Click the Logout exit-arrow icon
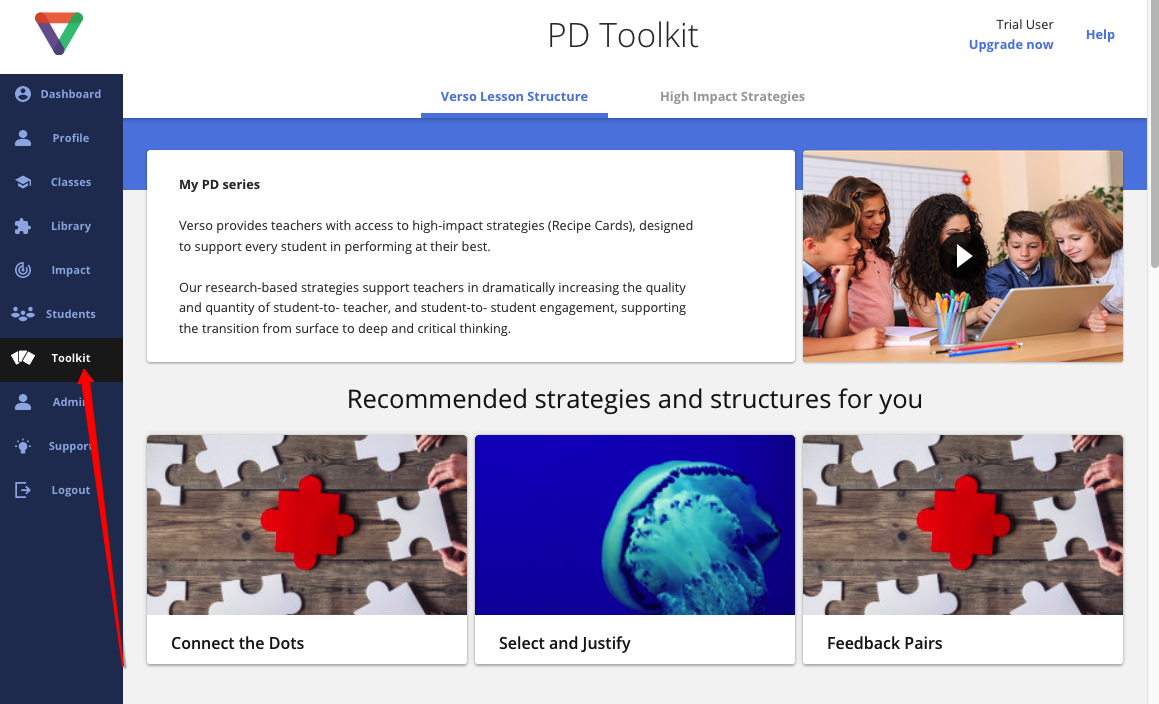1159x704 pixels. pos(23,490)
